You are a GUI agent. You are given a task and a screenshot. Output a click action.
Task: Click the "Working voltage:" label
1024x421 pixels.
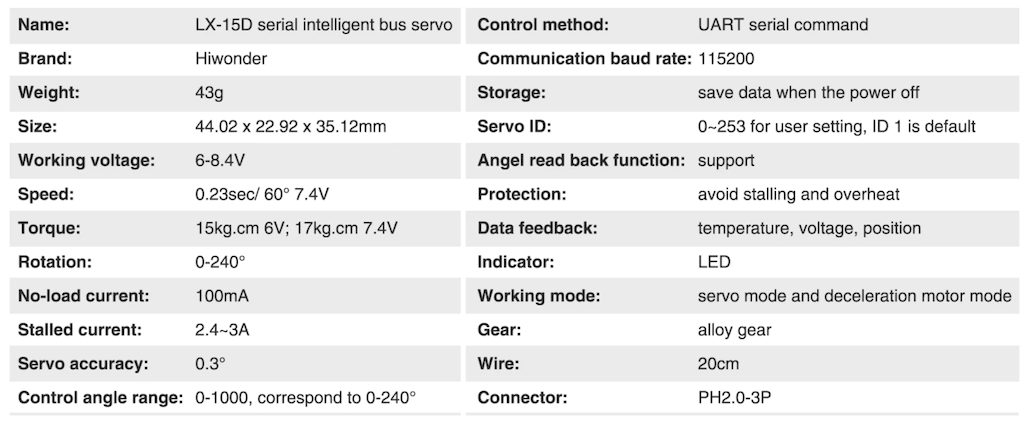(x=86, y=160)
